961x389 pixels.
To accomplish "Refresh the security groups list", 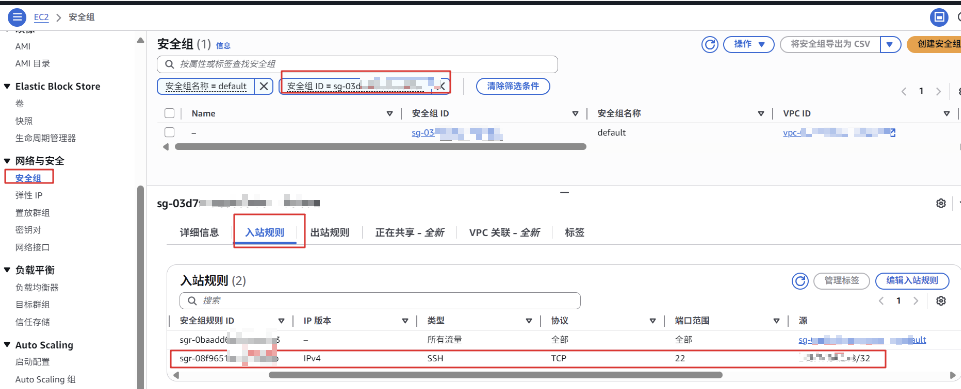I will tap(710, 44).
